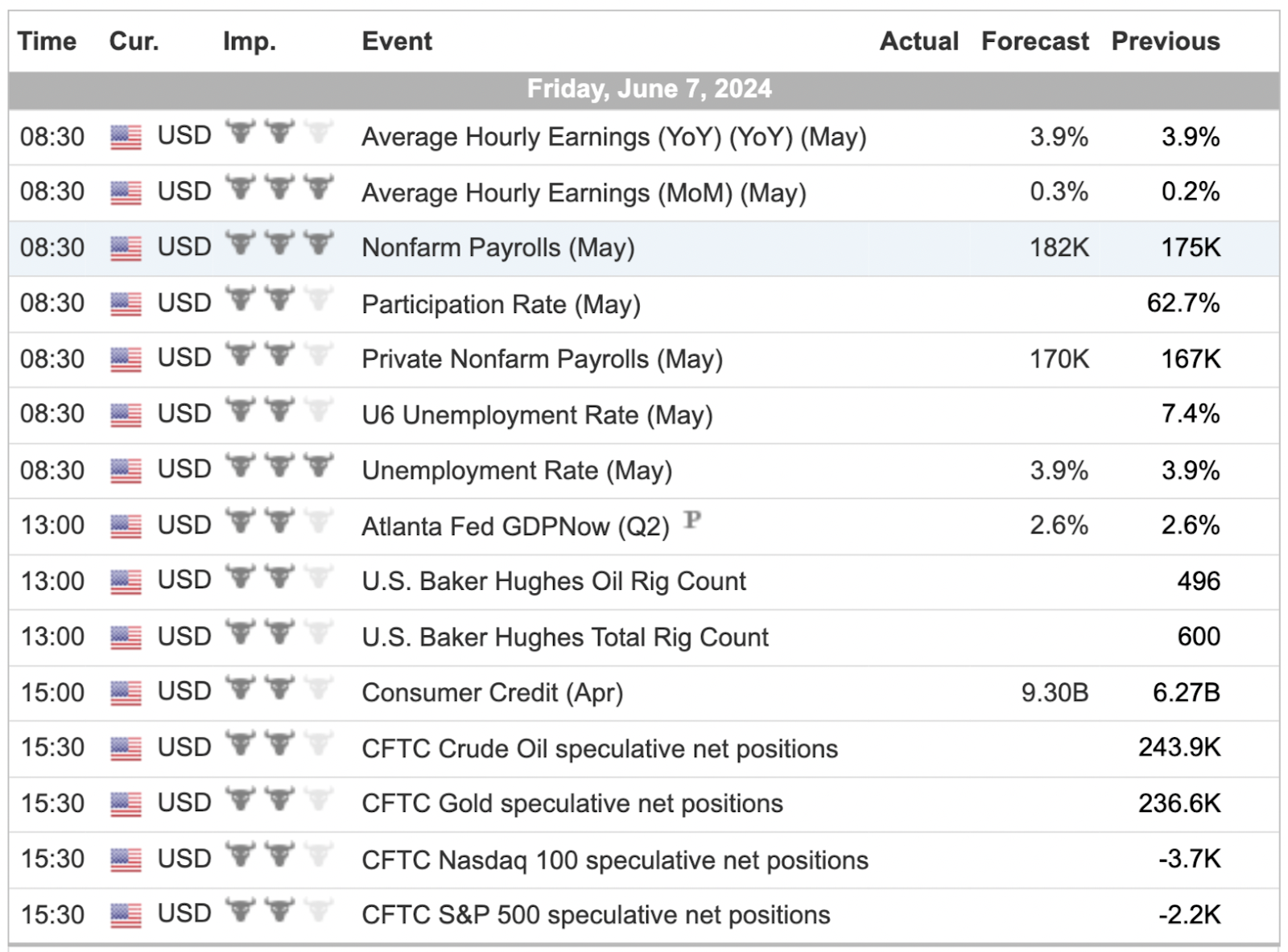Click the bull icons for Average Hourly Earnings (MoM)
Viewport: 1288px width, 952px height.
(x=279, y=188)
